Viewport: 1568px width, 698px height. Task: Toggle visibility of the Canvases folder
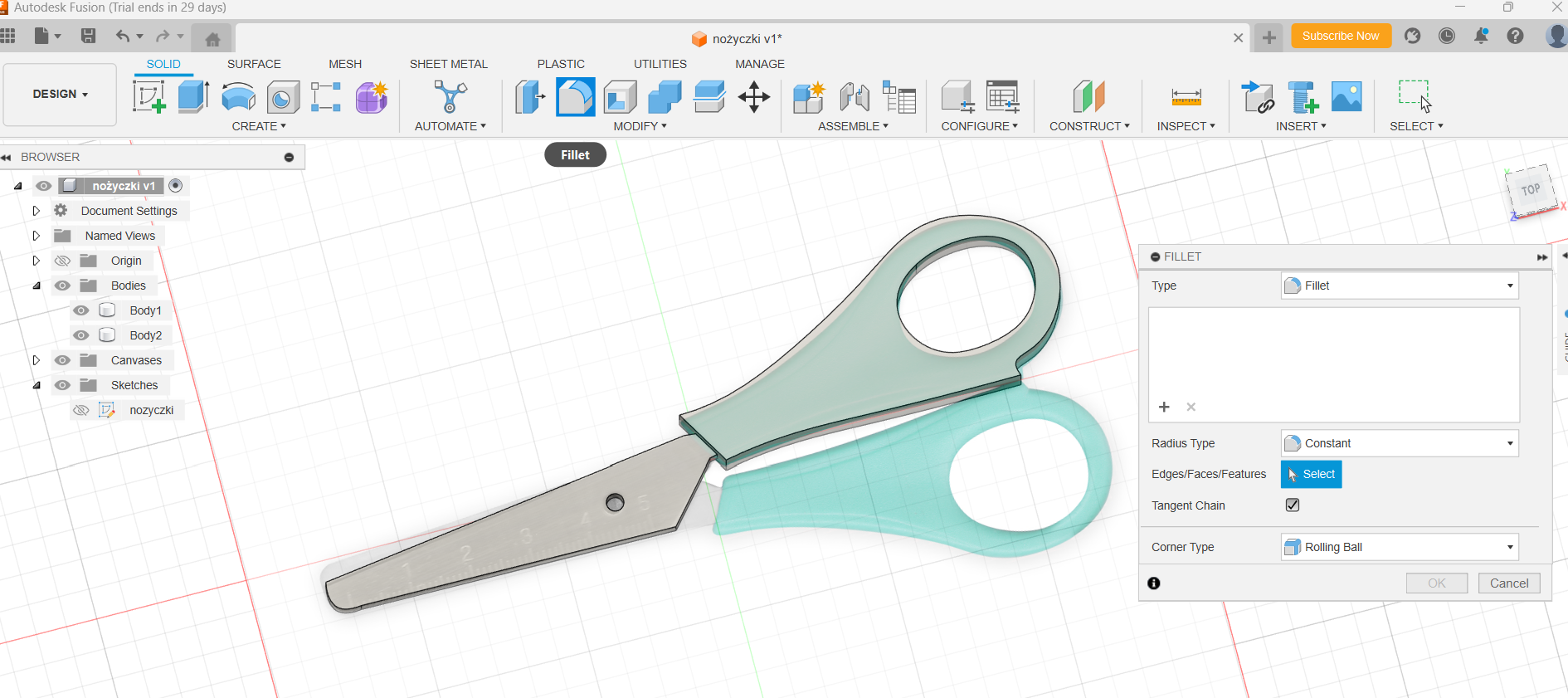click(62, 360)
